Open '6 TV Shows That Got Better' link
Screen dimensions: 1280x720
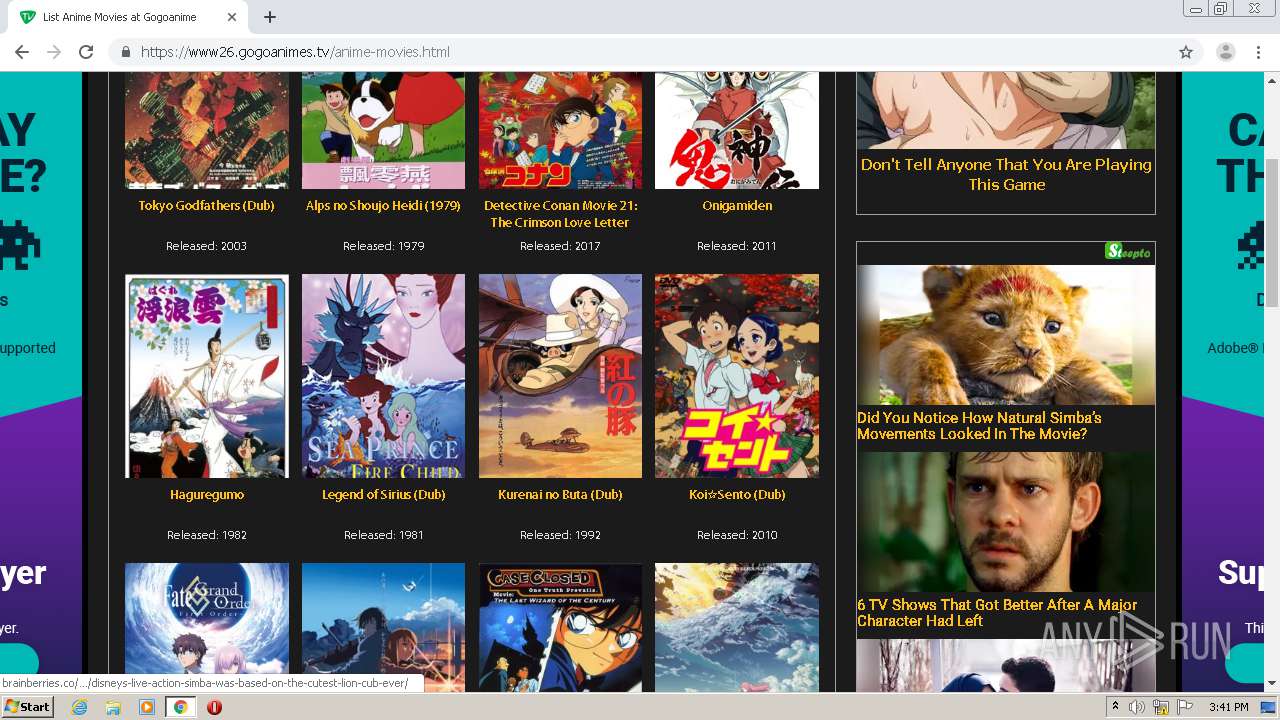pyautogui.click(x=997, y=612)
